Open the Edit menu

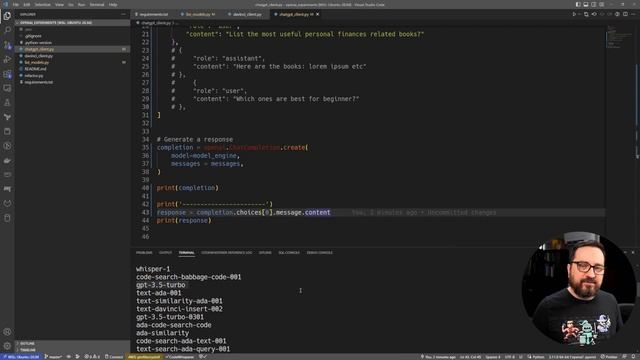[x=27, y=4]
